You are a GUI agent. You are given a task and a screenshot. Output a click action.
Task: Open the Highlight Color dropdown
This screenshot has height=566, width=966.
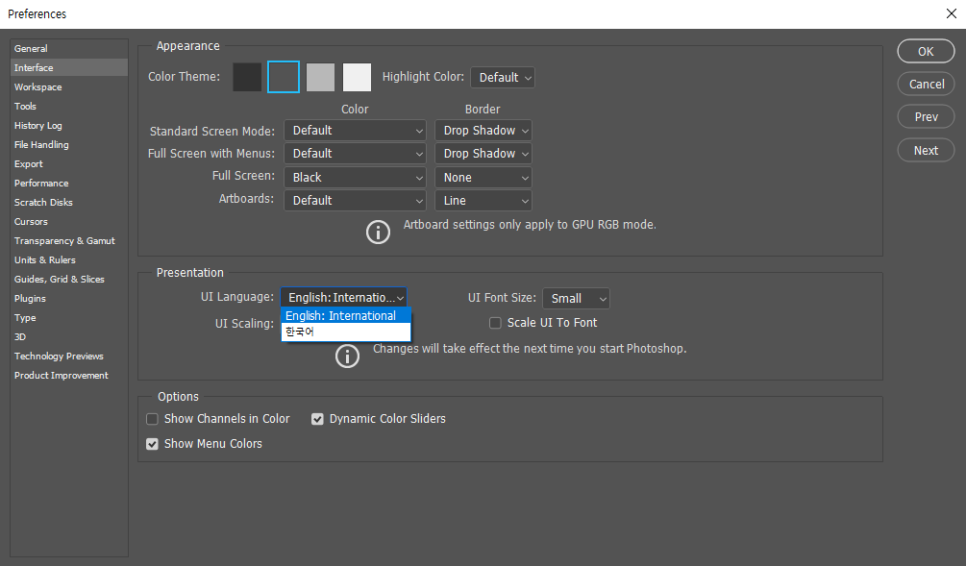503,78
